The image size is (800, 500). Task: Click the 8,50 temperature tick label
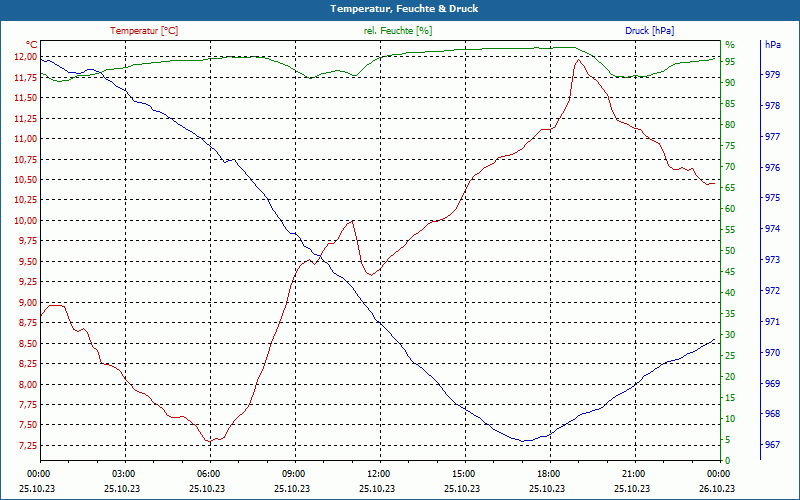tap(28, 343)
